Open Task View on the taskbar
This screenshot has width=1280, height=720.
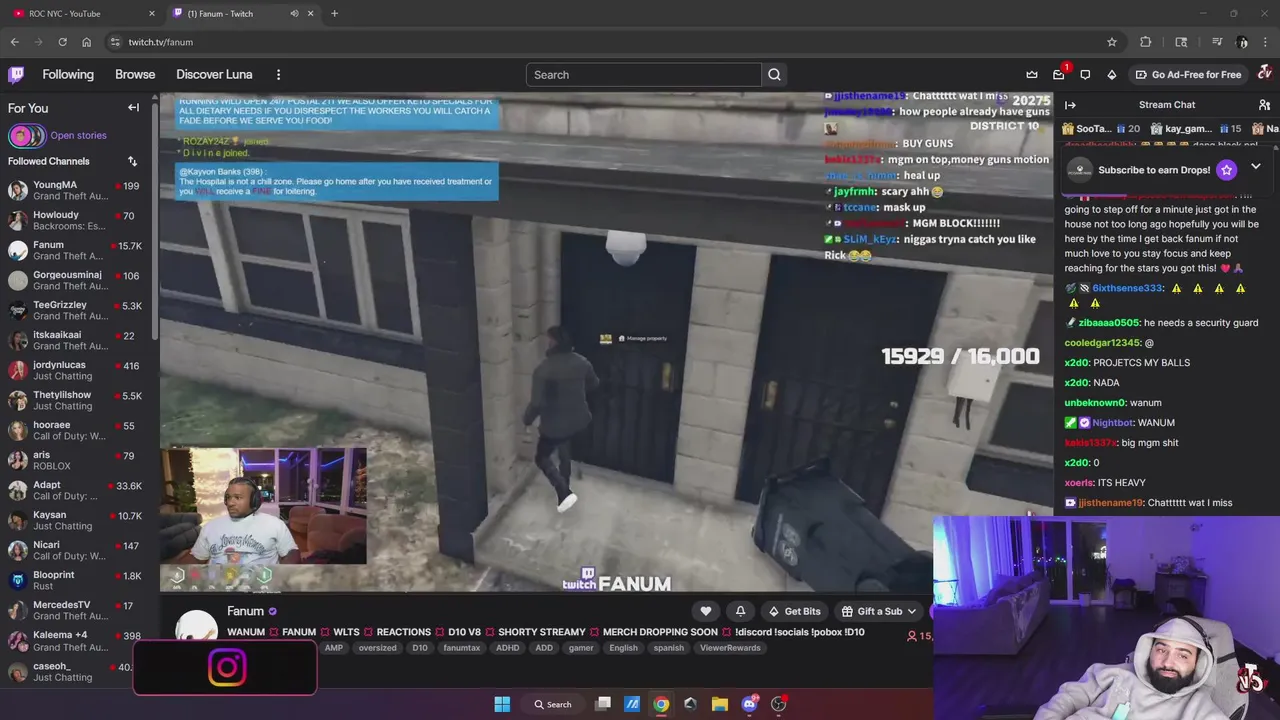click(x=603, y=704)
